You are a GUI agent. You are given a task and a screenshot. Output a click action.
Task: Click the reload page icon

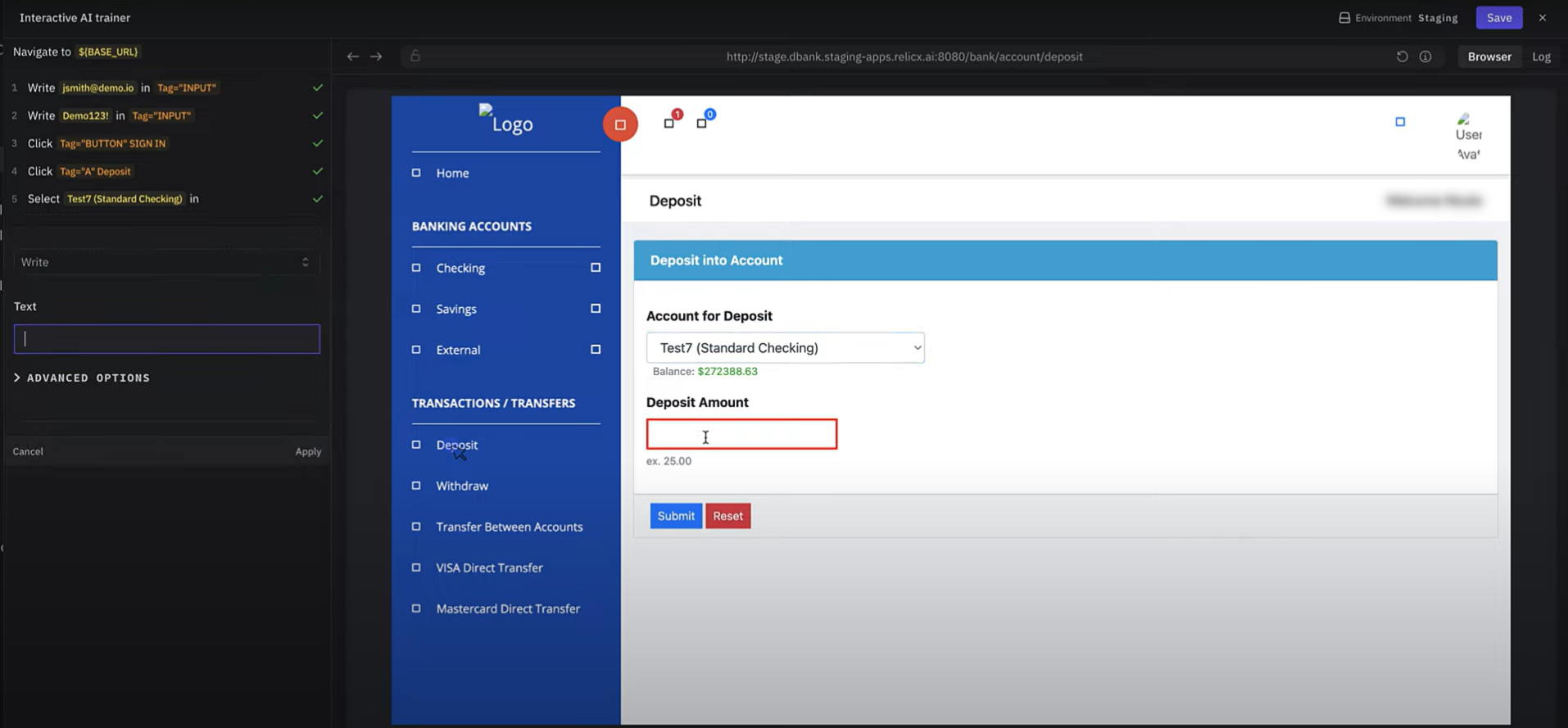coord(1402,57)
